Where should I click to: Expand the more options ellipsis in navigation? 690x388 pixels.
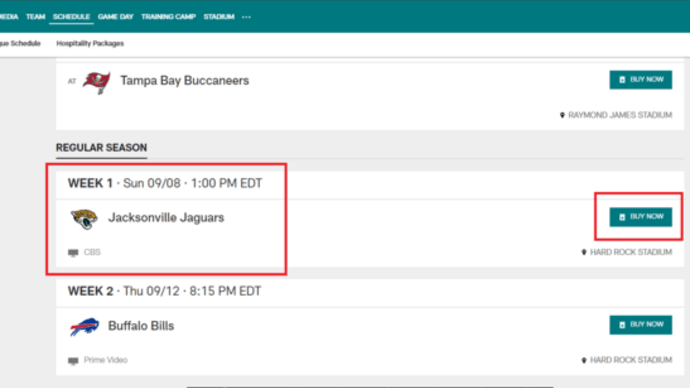246,17
